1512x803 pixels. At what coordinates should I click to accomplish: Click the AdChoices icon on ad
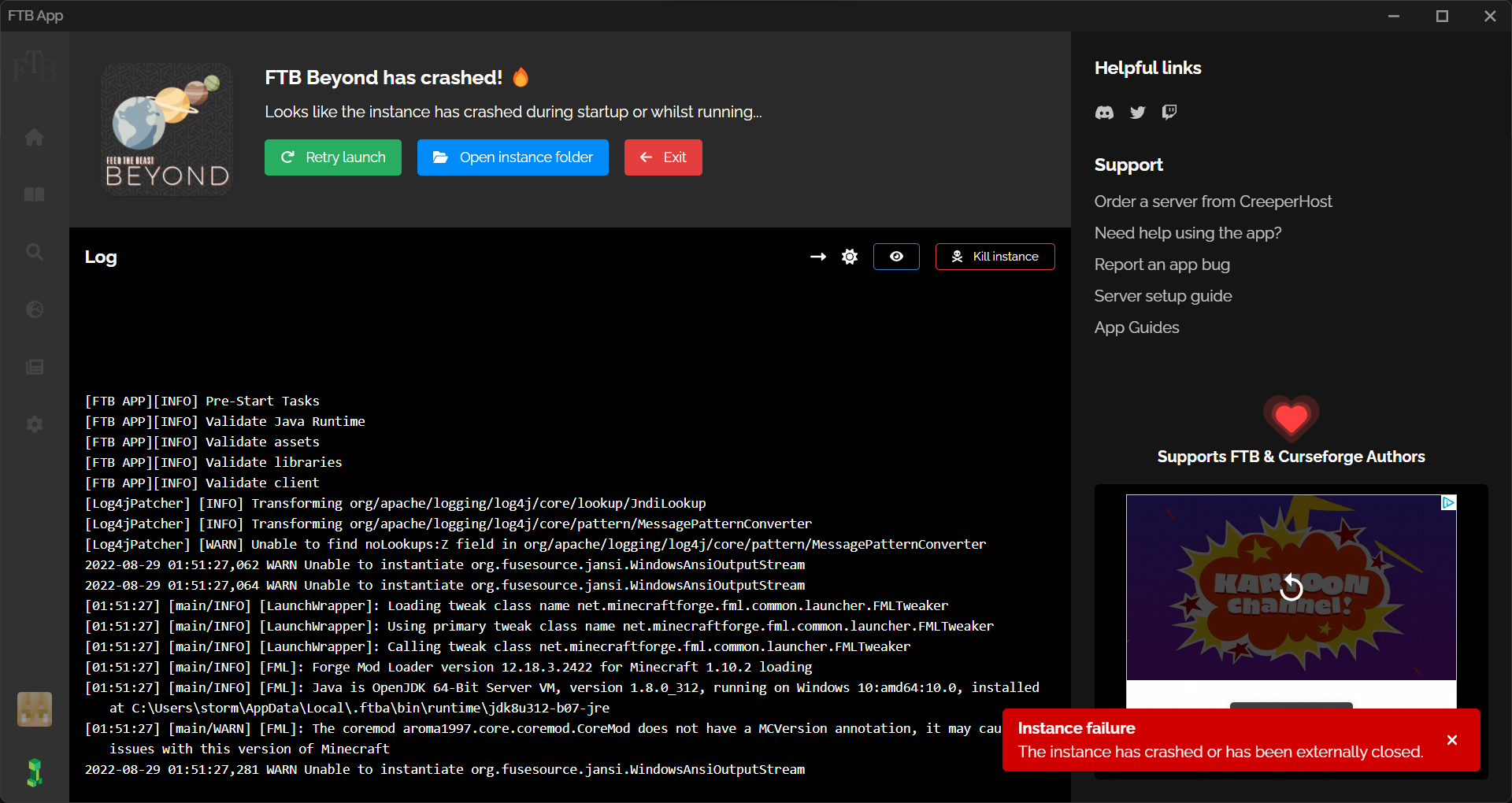tap(1448, 502)
